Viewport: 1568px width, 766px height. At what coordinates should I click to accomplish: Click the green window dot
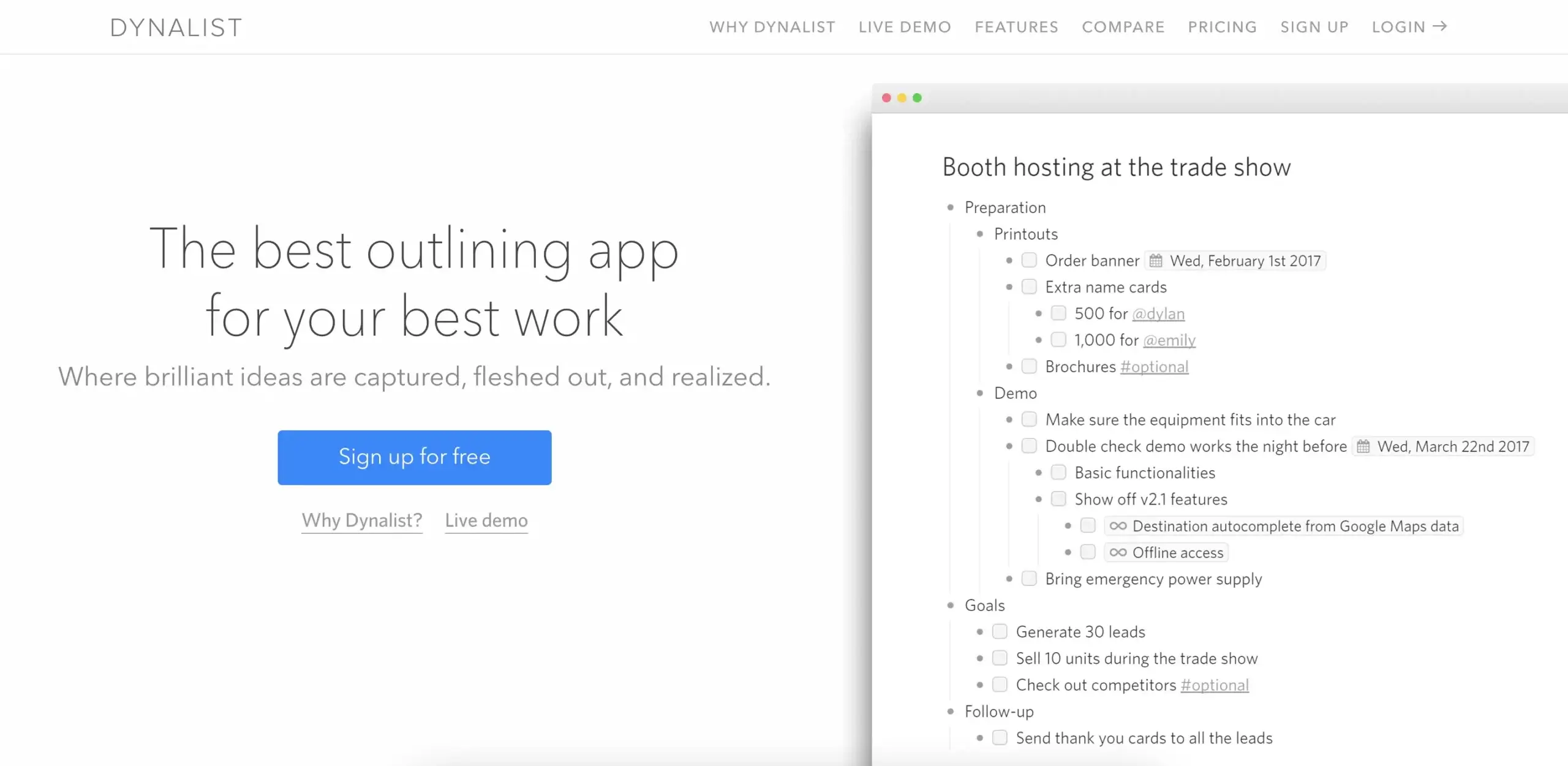(x=917, y=98)
